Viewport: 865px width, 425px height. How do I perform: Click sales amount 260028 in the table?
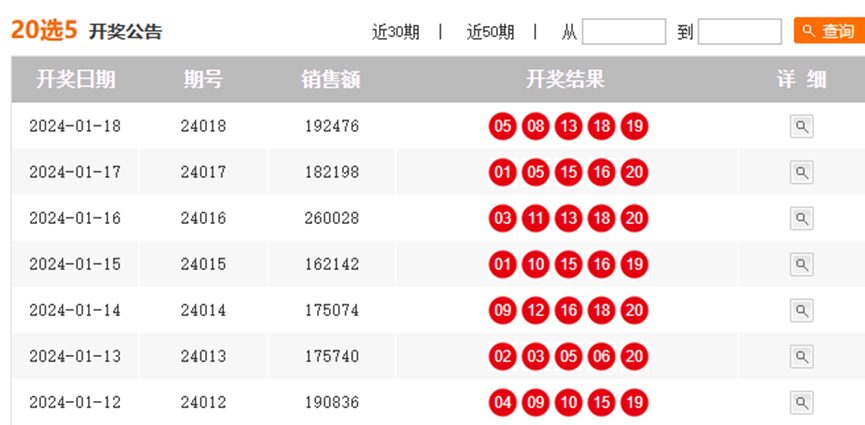pos(331,218)
